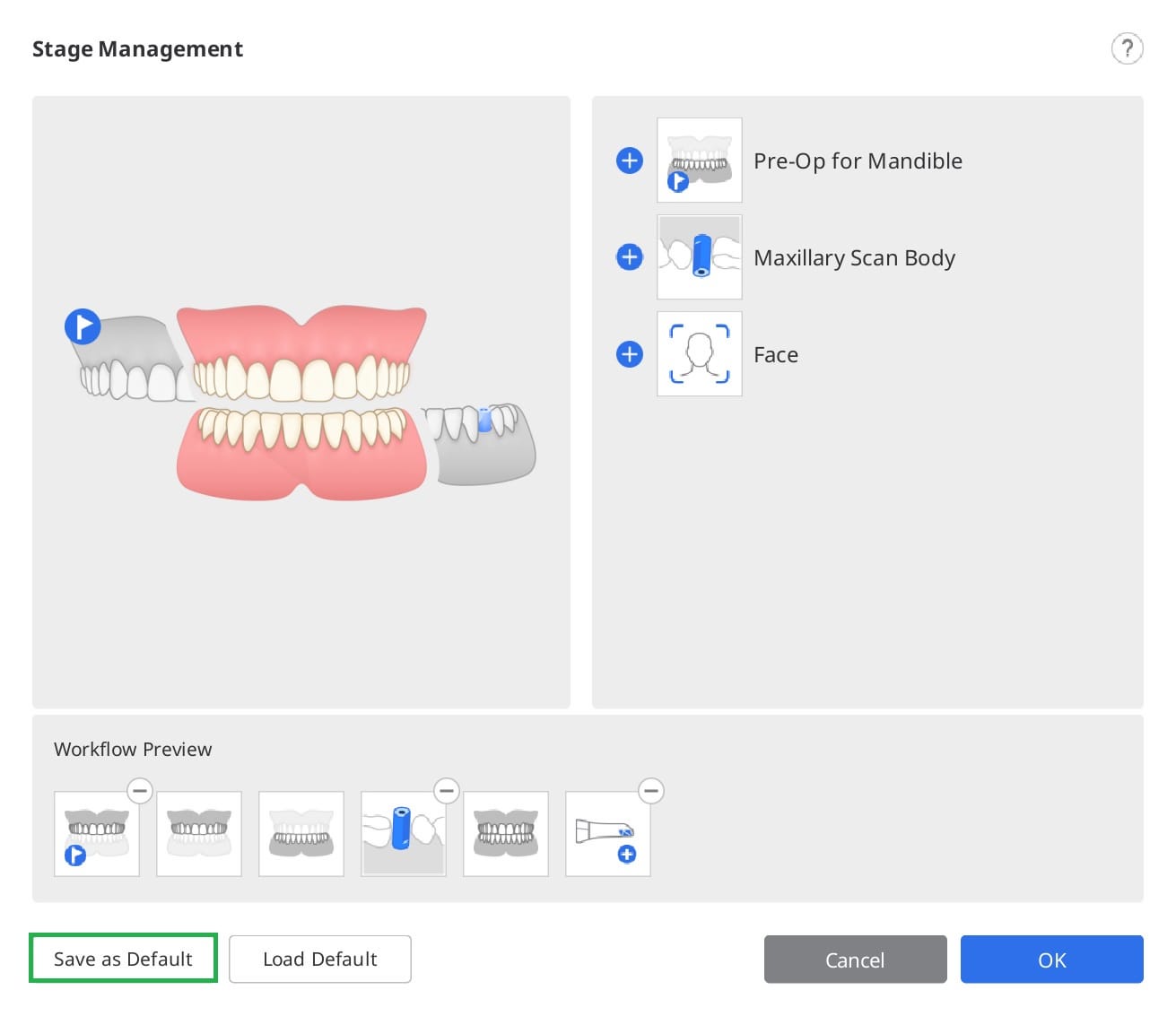Confirm with the OK button

pyautogui.click(x=1051, y=960)
